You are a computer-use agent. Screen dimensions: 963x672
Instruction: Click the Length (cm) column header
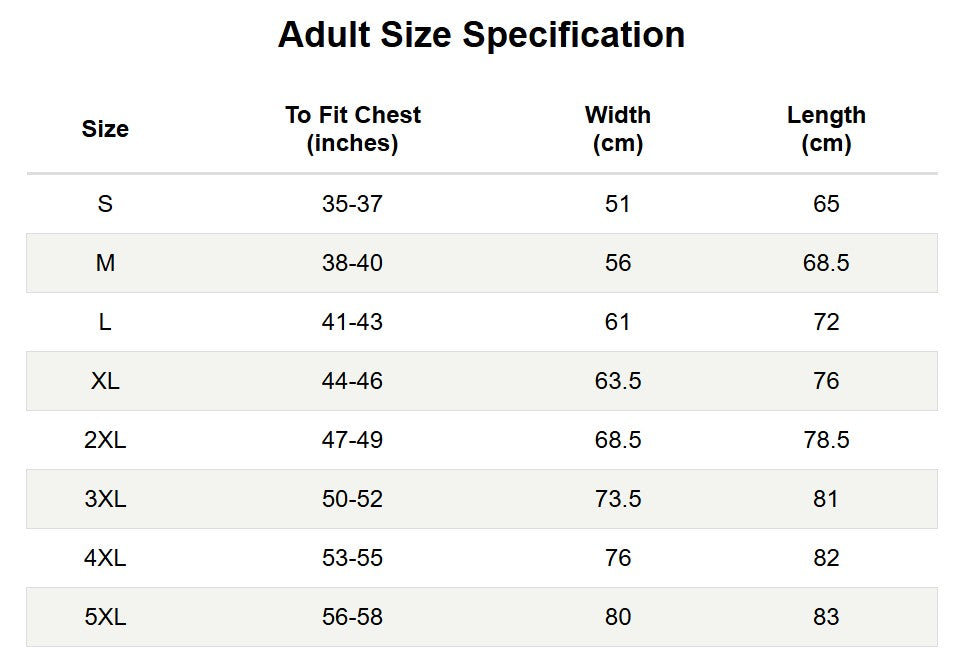[x=826, y=129]
